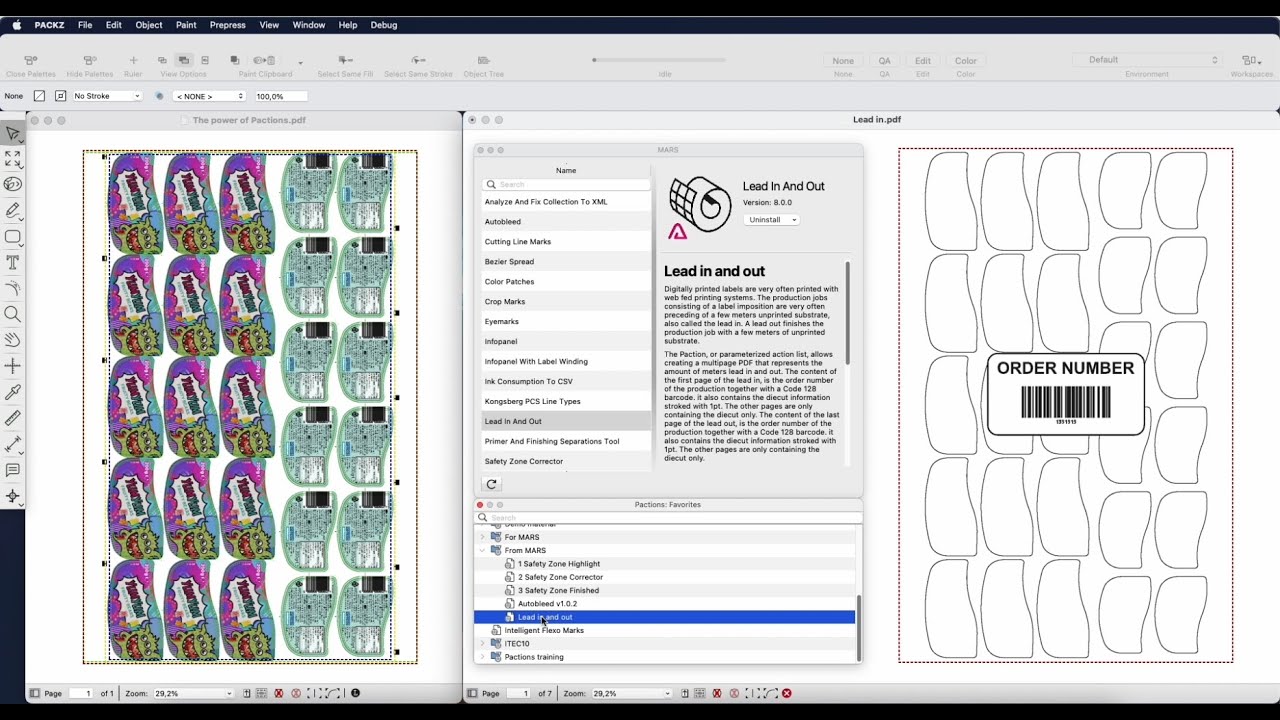Select the Ruler measure tool
The height and width of the screenshot is (720, 1280).
coord(13,418)
